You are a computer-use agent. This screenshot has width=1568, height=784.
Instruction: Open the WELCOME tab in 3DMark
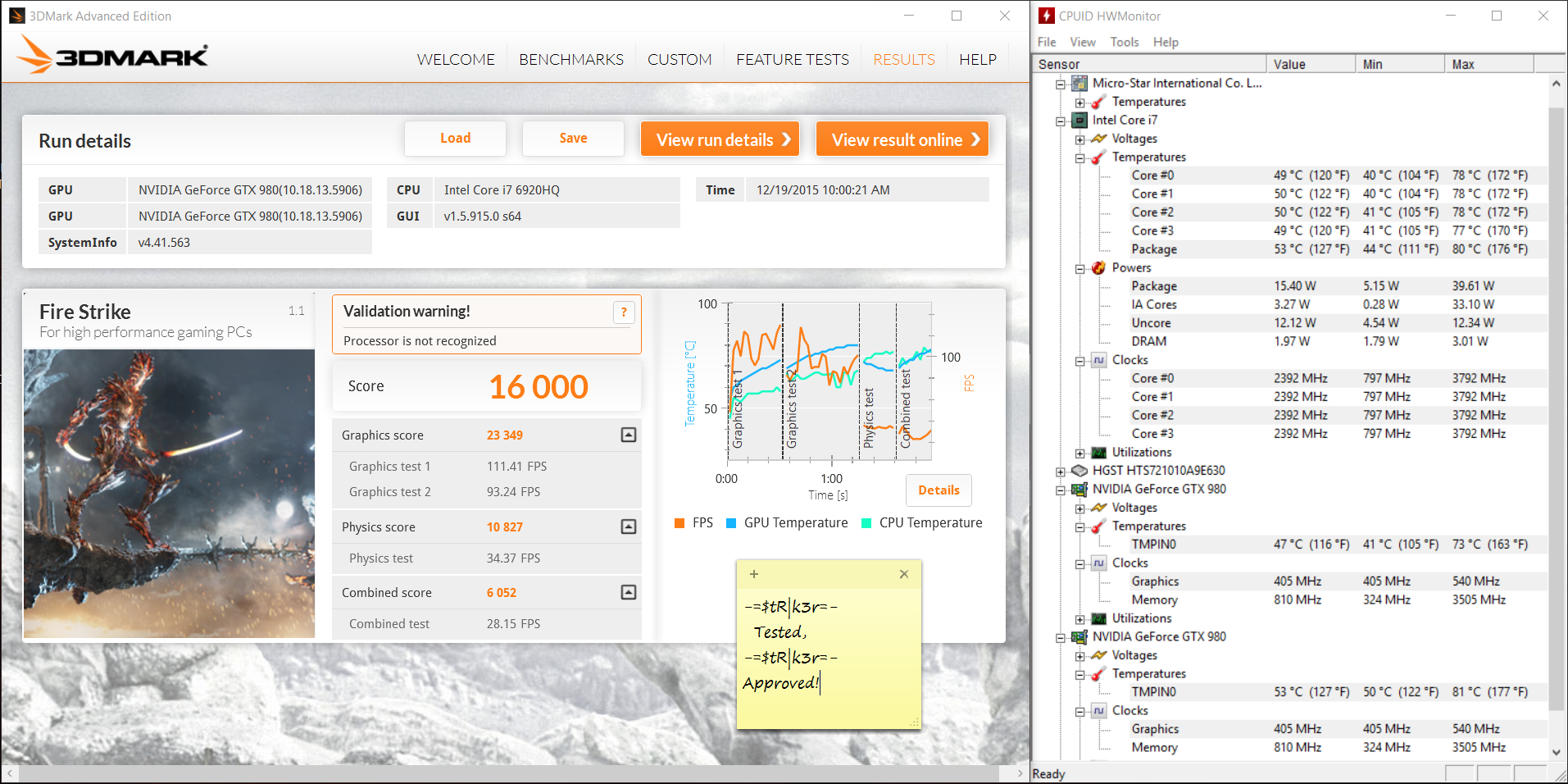point(456,60)
